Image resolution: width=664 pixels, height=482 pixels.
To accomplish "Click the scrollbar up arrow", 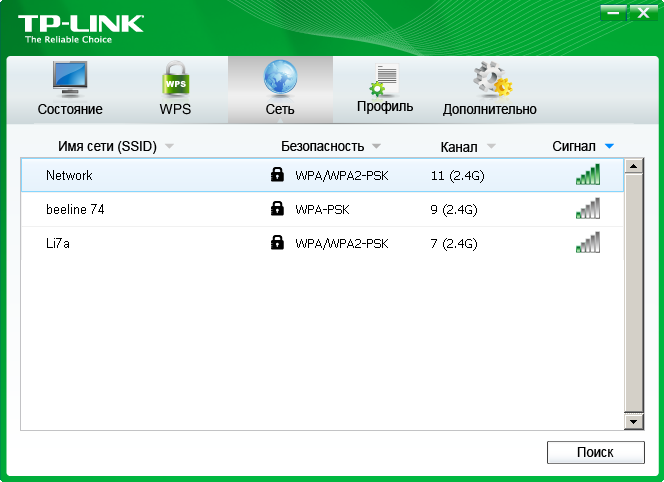I will [x=634, y=166].
